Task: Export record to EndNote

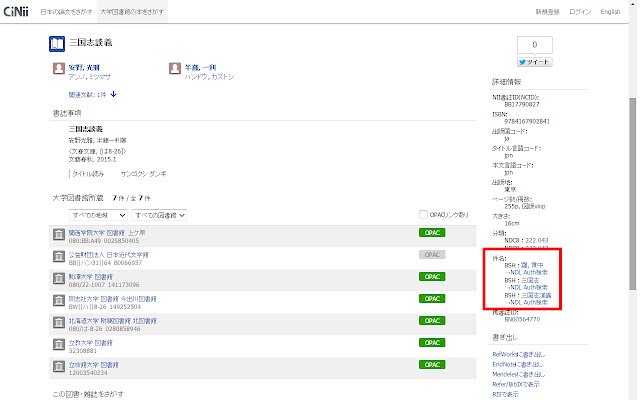Action: pyautogui.click(x=518, y=364)
